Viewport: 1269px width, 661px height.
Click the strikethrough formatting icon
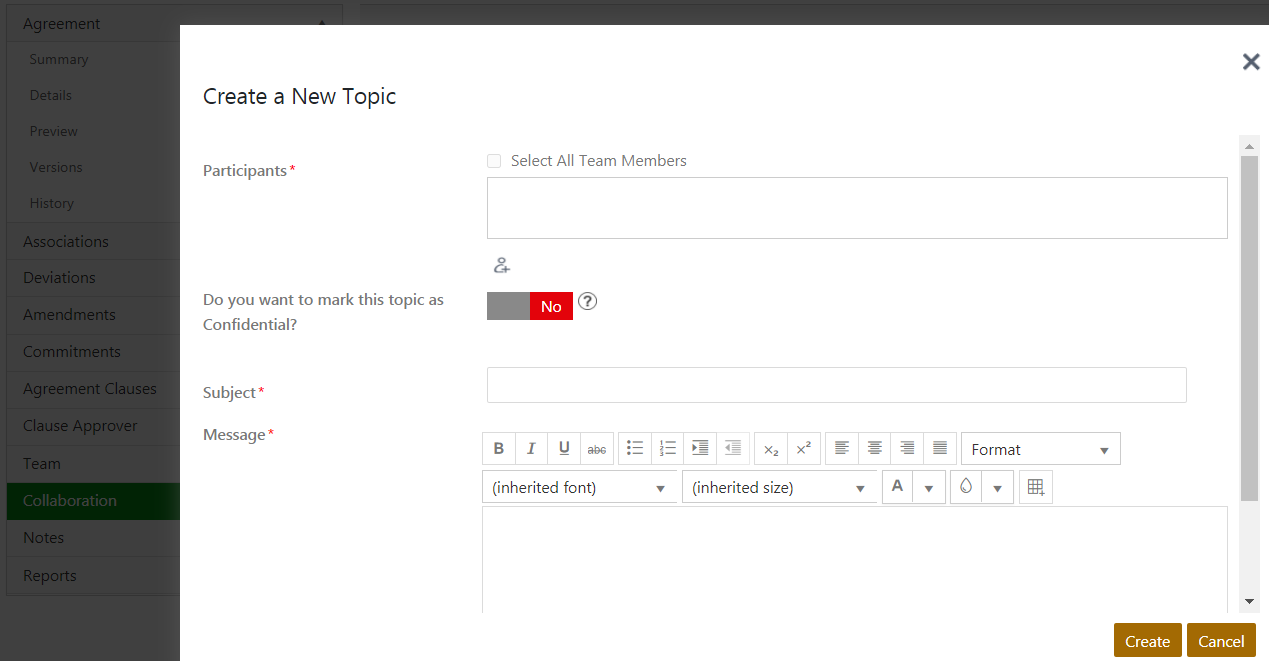596,449
